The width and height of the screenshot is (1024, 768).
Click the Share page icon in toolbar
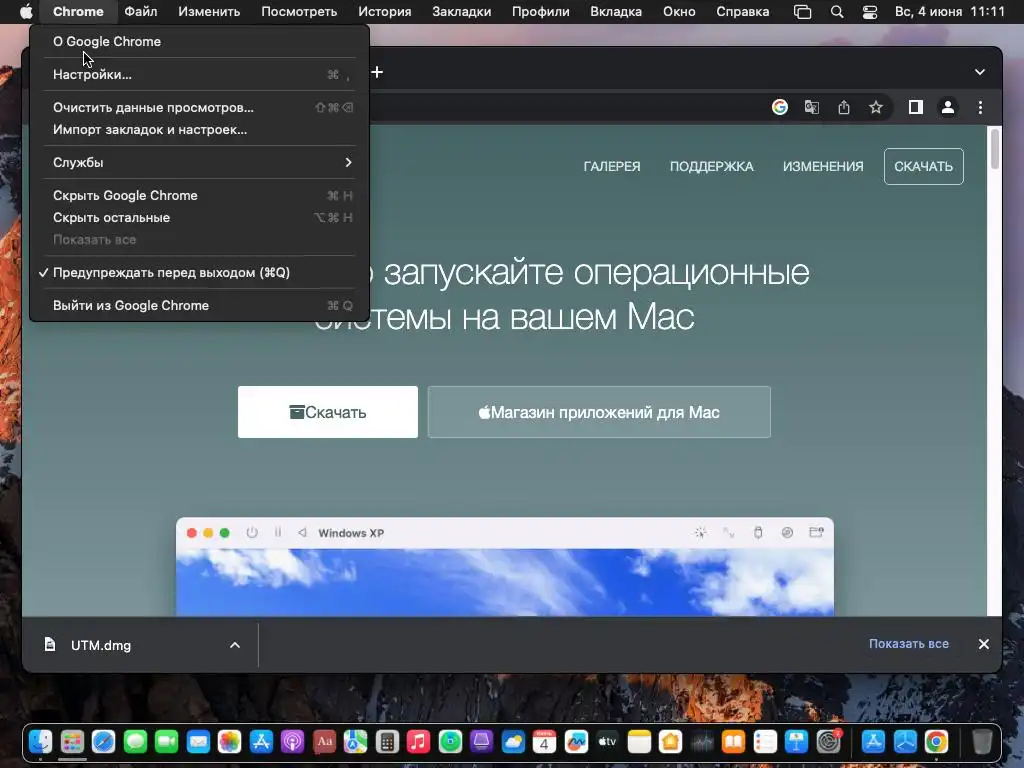(844, 107)
